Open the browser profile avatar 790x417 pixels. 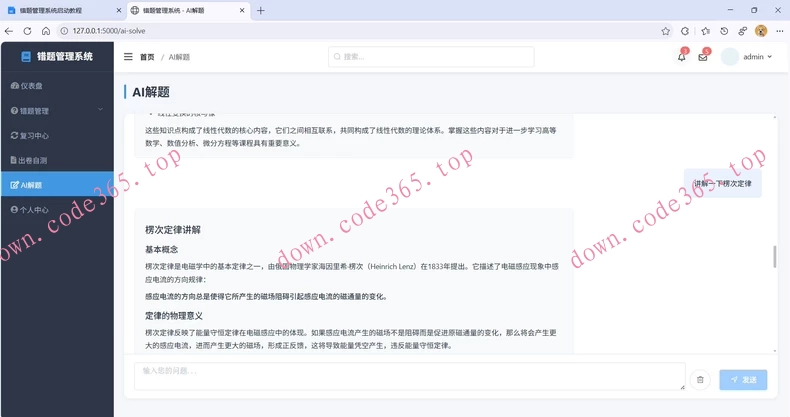click(761, 31)
